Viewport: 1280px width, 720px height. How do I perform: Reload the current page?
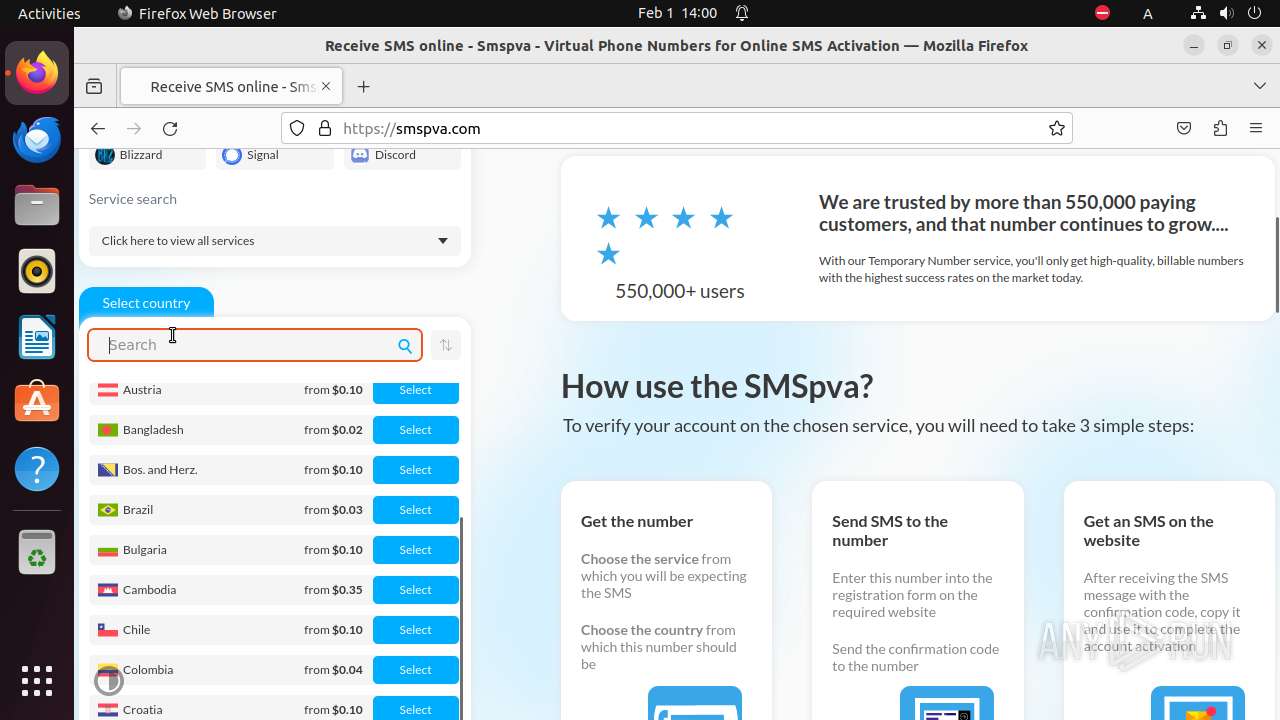170,128
